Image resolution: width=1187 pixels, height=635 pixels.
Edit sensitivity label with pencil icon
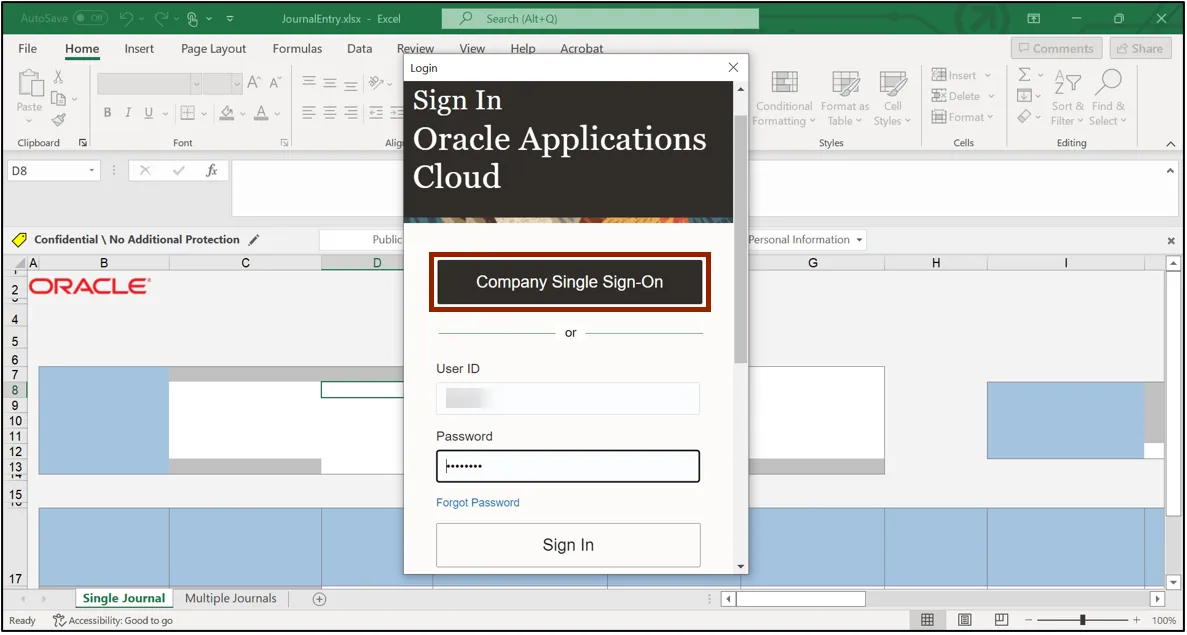point(254,240)
